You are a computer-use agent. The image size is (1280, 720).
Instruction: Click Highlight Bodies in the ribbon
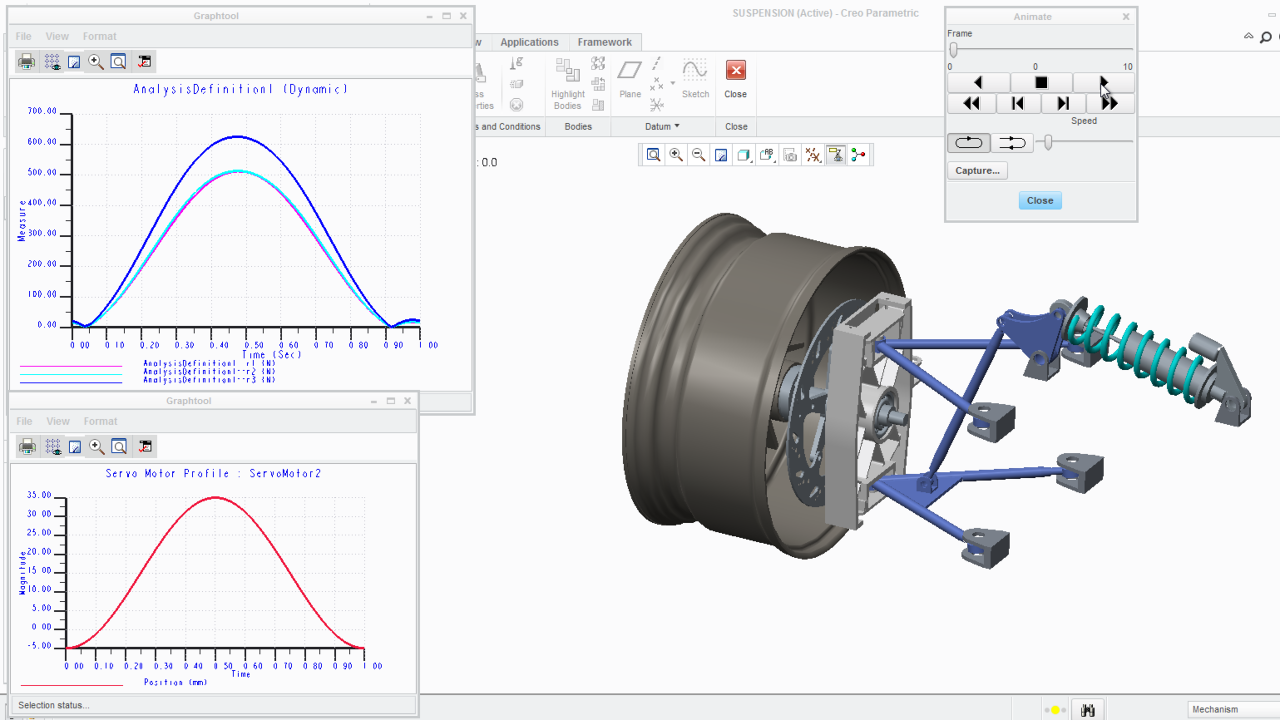click(x=568, y=83)
